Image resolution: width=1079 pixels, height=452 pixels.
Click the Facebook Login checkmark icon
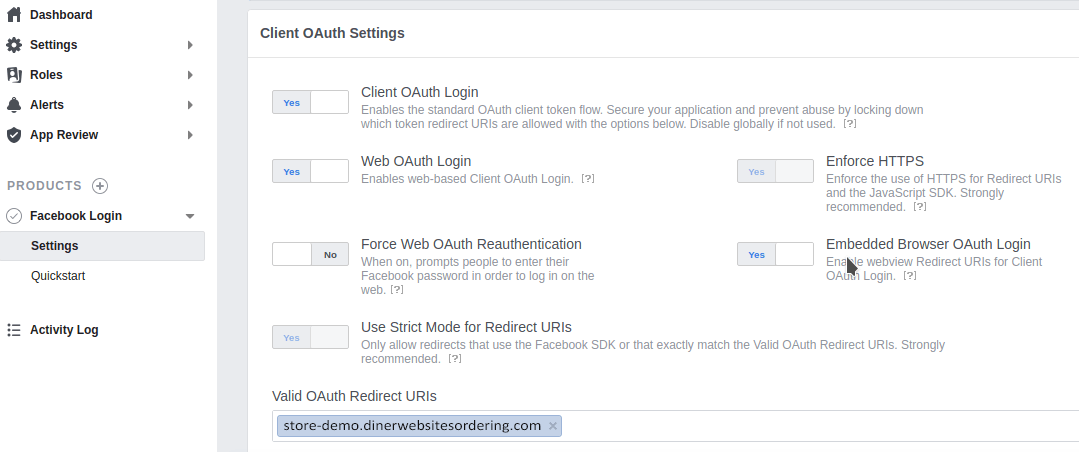point(14,216)
